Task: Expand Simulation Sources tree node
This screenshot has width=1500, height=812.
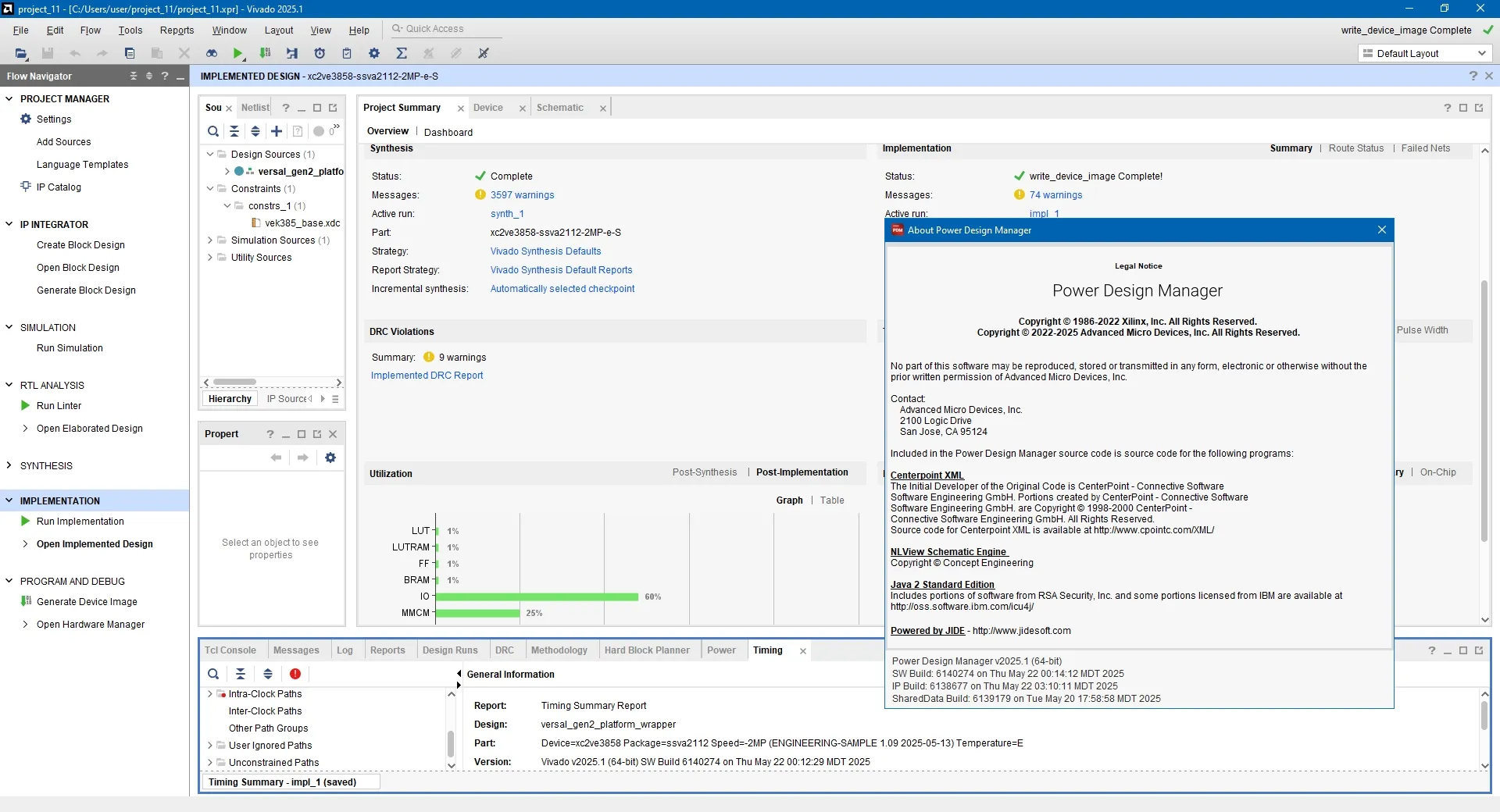Action: [210, 240]
